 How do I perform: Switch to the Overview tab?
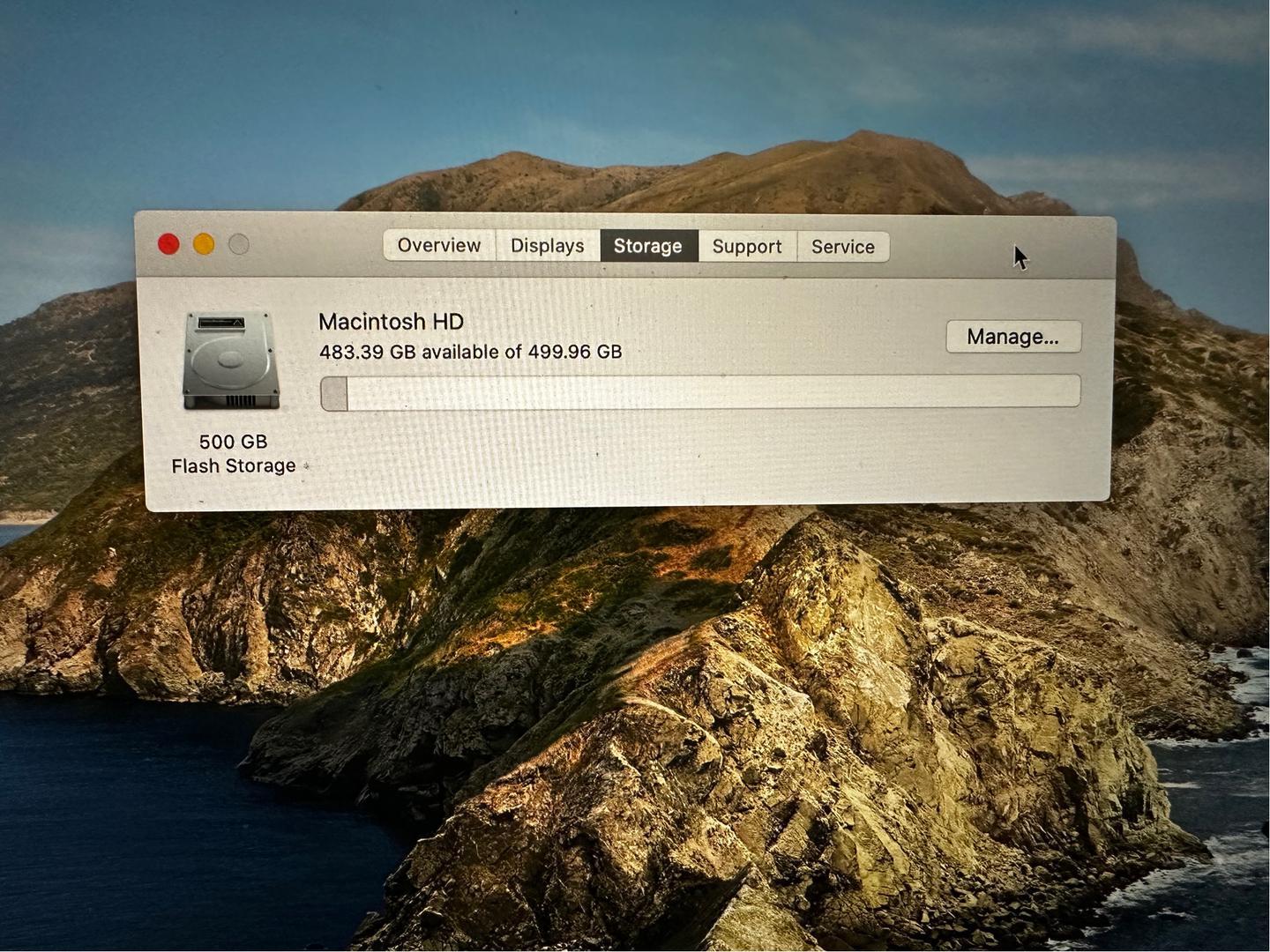point(439,245)
